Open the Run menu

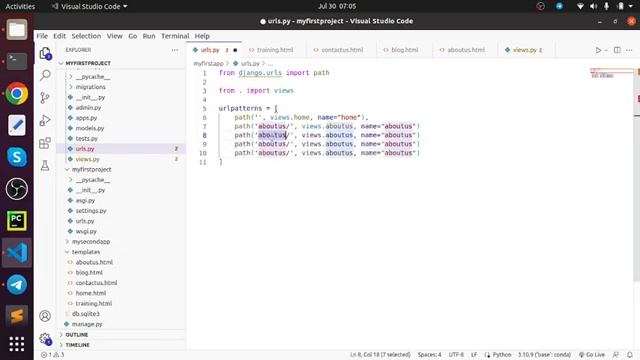point(149,36)
